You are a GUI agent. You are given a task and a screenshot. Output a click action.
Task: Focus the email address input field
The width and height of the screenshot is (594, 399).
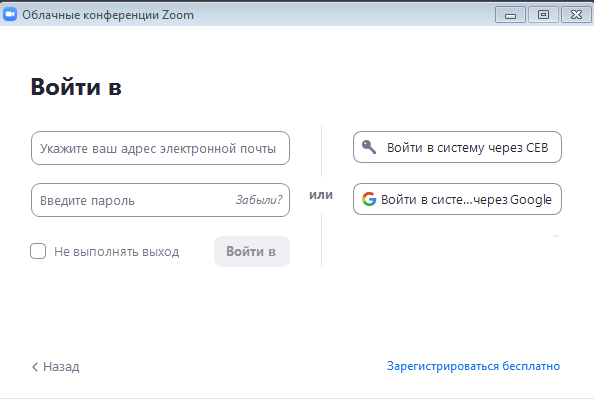(x=160, y=148)
